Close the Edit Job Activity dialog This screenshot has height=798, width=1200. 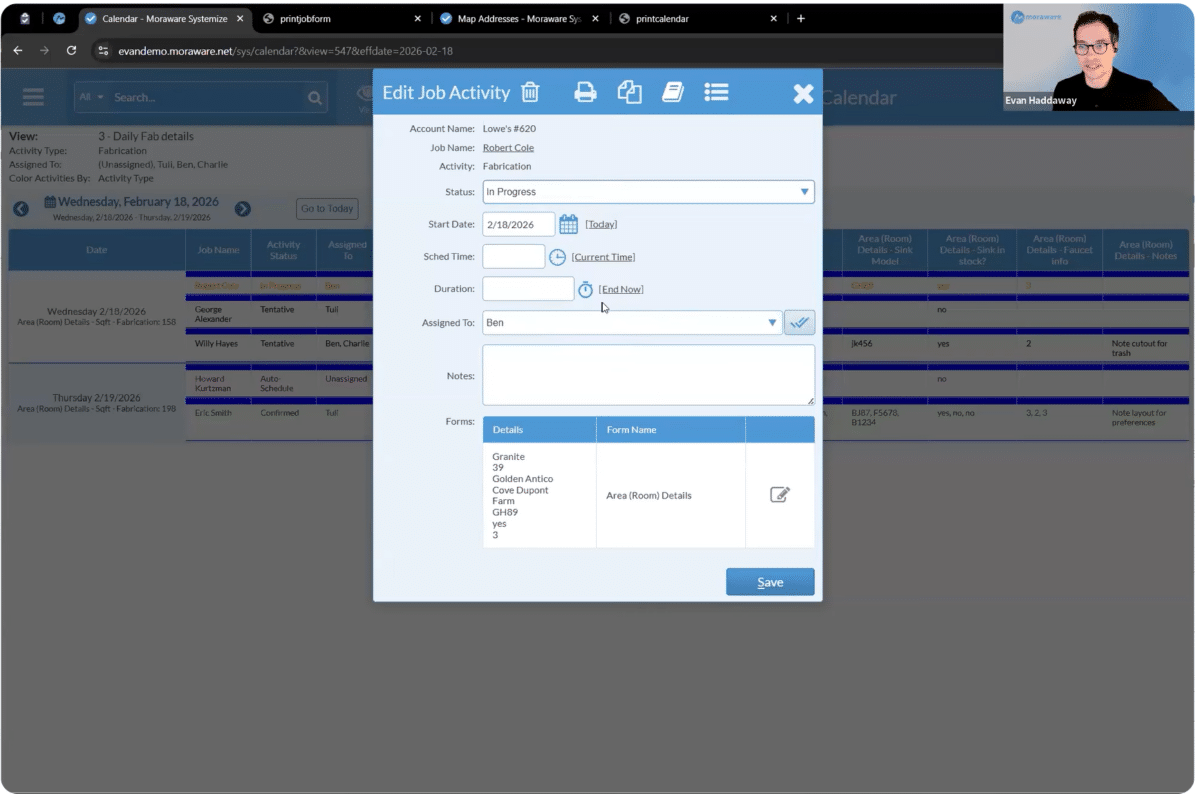coord(803,94)
